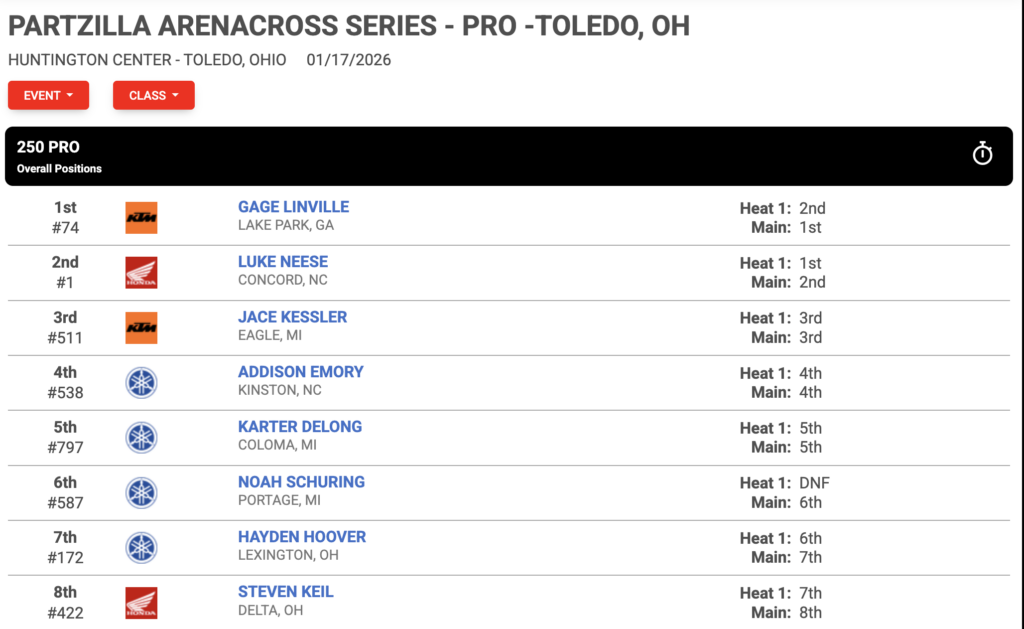This screenshot has width=1024, height=629.
Task: Click the Yamaha logo beside Noah Schuring
Action: (x=141, y=492)
